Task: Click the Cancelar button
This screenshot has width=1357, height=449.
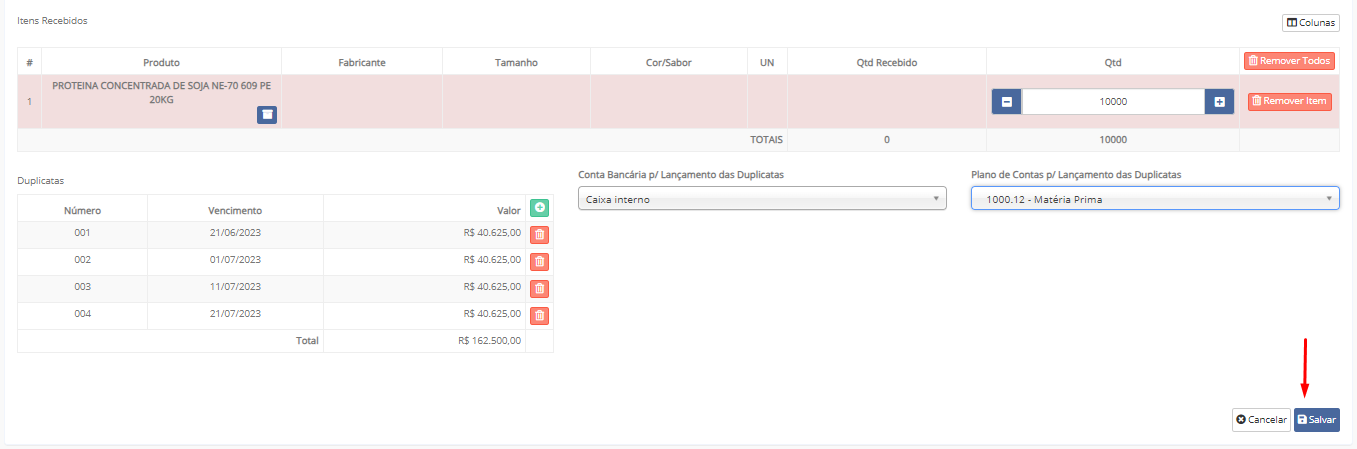Action: [x=1261, y=420]
